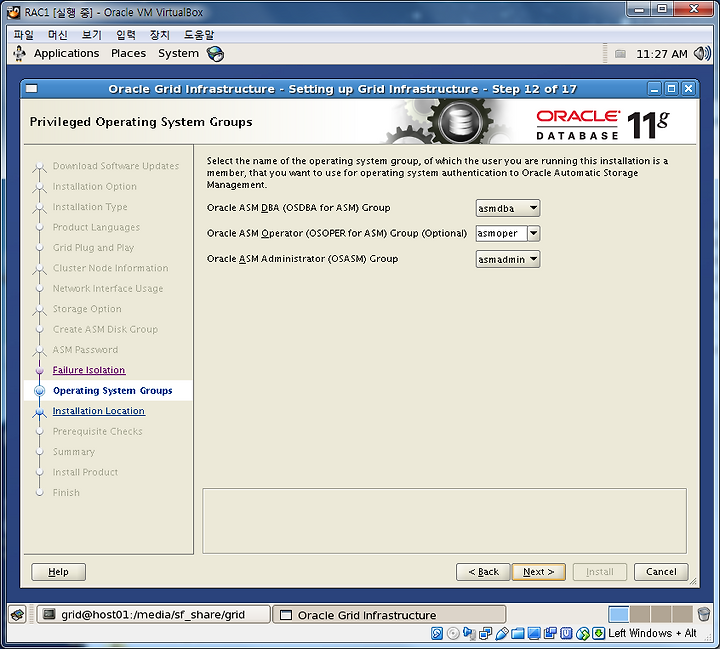Image resolution: width=720 pixels, height=649 pixels.
Task: Go to the Installation Location step link
Action: (x=99, y=411)
